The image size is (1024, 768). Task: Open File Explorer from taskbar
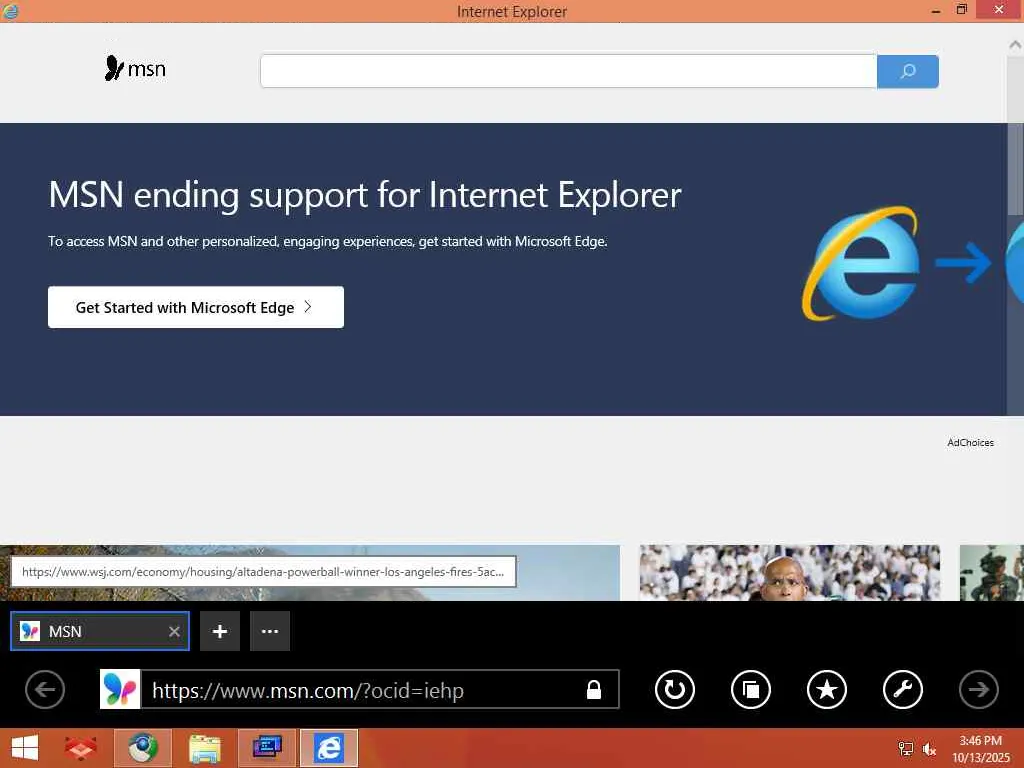[x=204, y=748]
